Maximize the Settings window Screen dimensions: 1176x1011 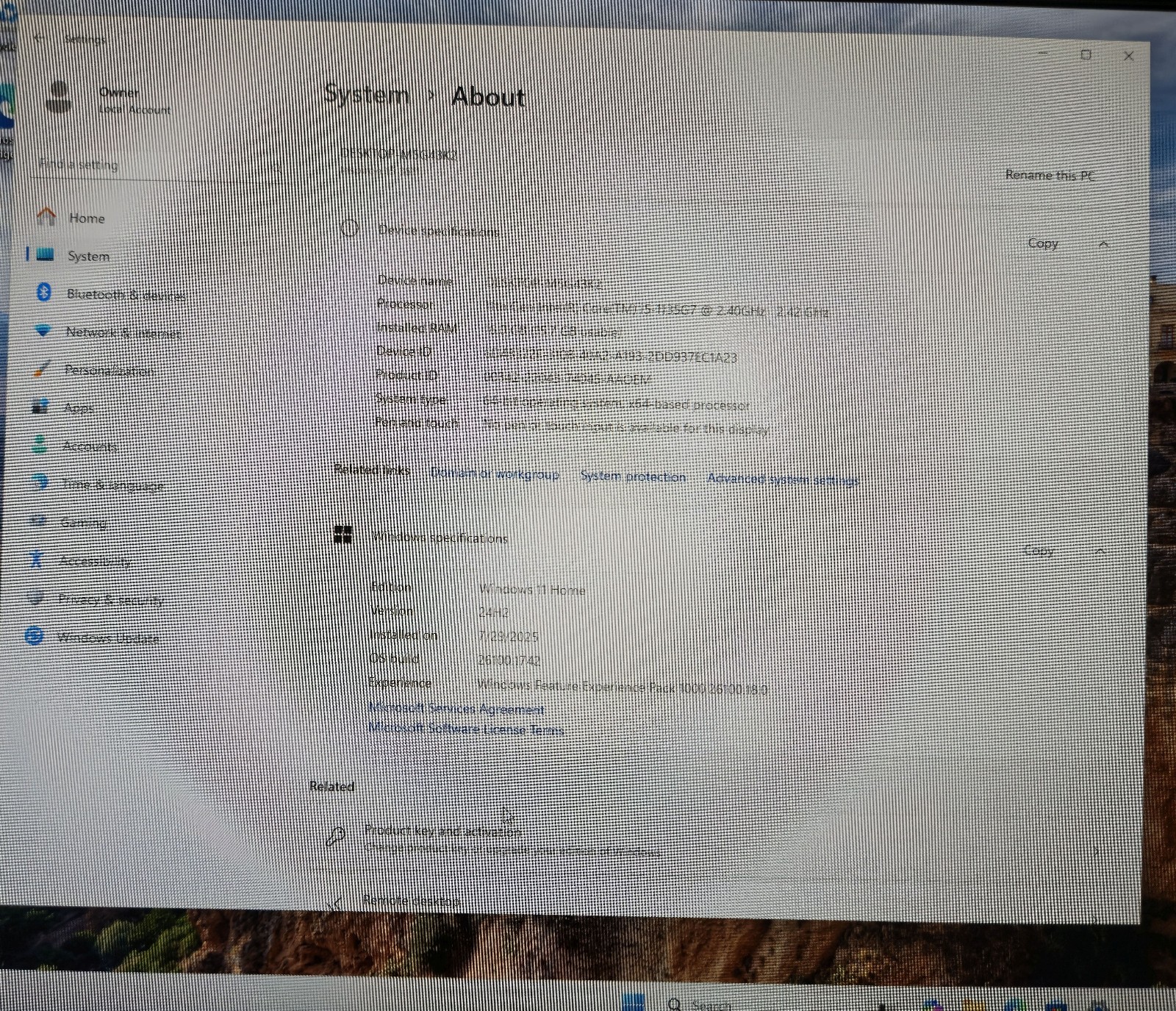point(1086,54)
